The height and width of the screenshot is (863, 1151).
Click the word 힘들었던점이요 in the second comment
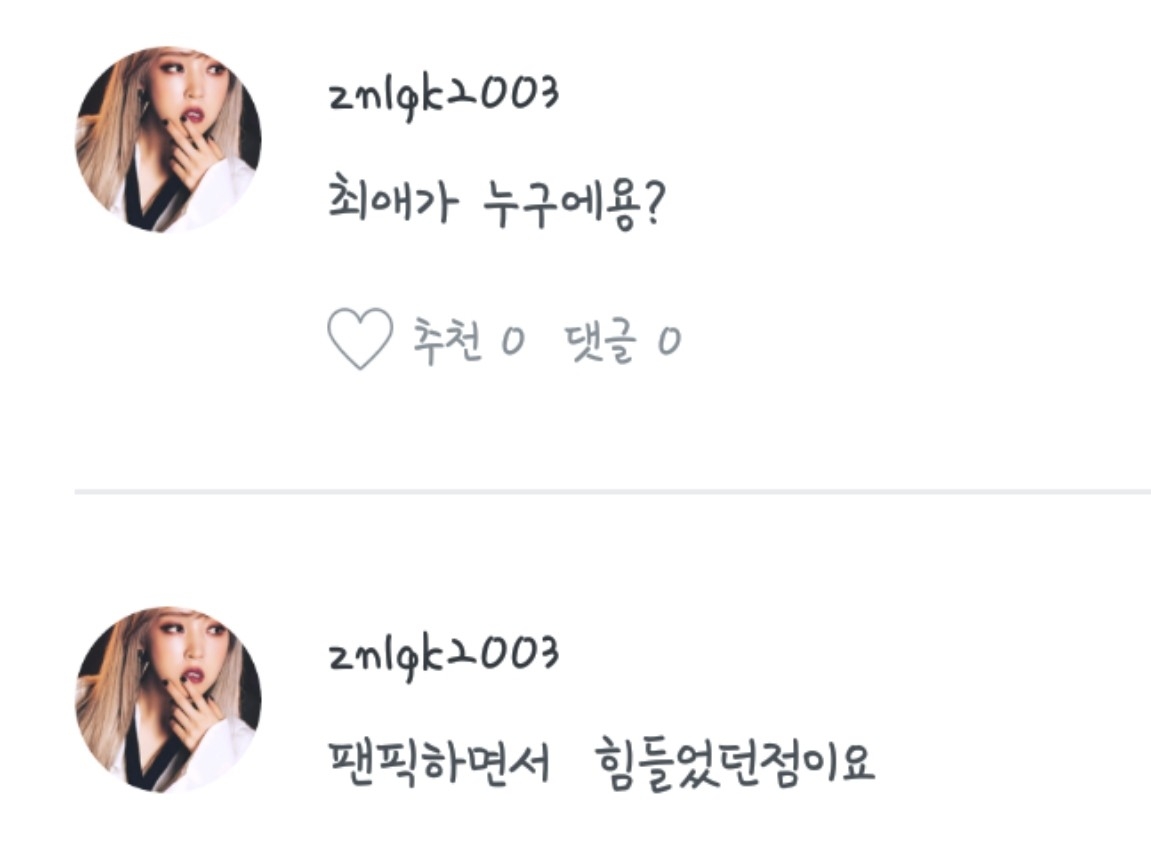click(x=734, y=764)
